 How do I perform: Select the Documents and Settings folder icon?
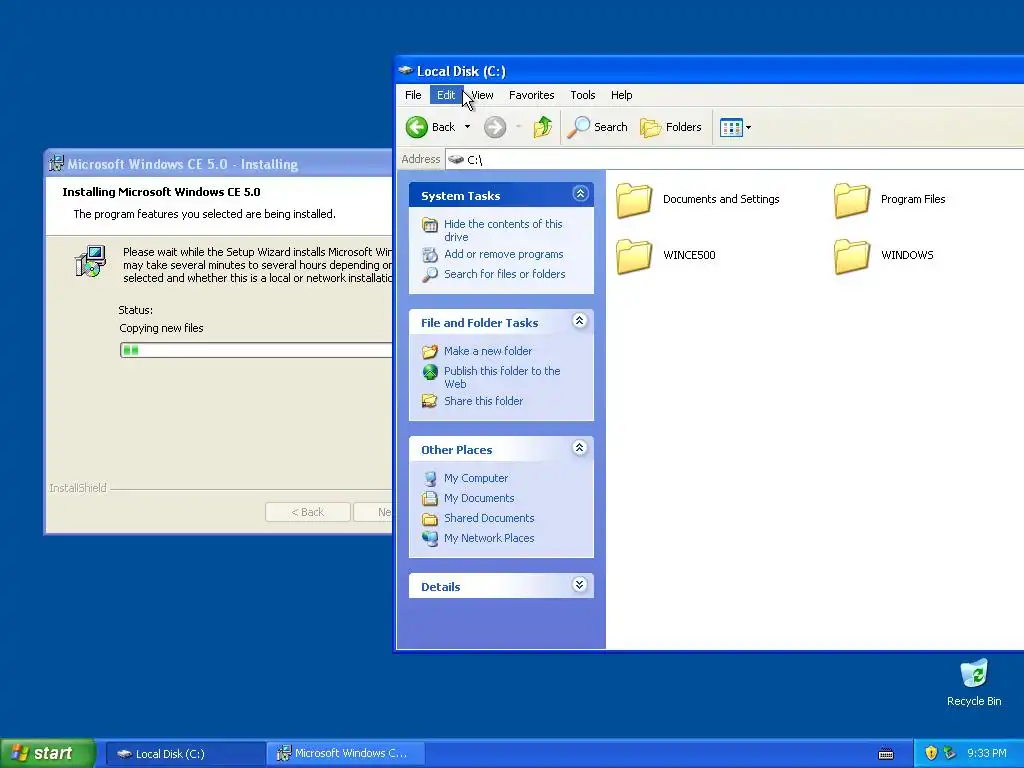(x=634, y=200)
